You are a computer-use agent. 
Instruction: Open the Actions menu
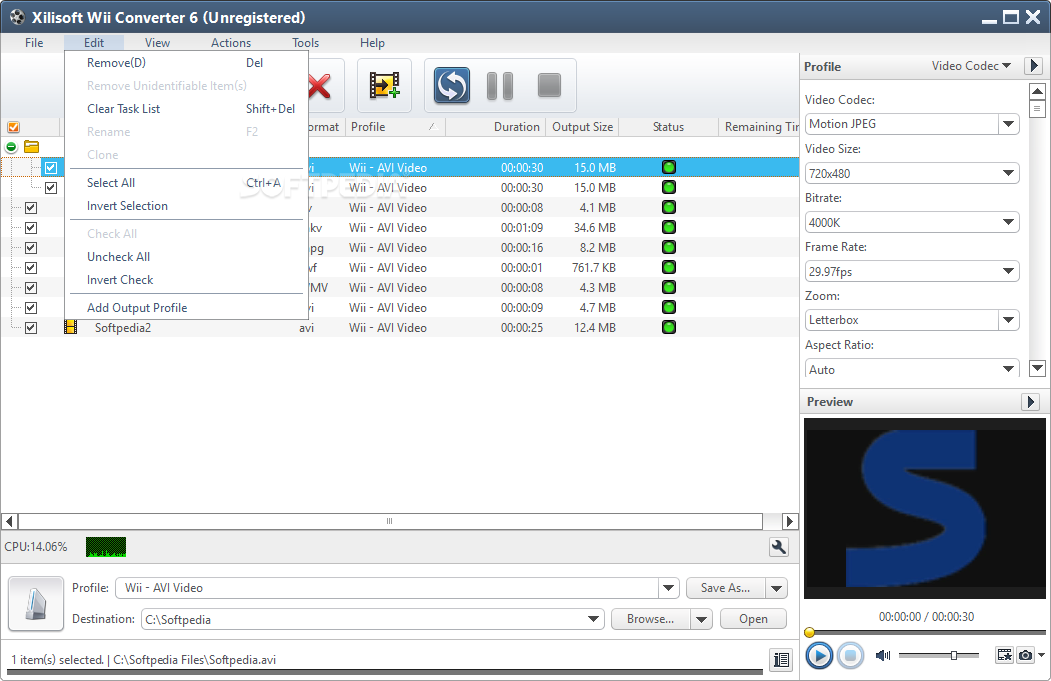pyautogui.click(x=231, y=43)
